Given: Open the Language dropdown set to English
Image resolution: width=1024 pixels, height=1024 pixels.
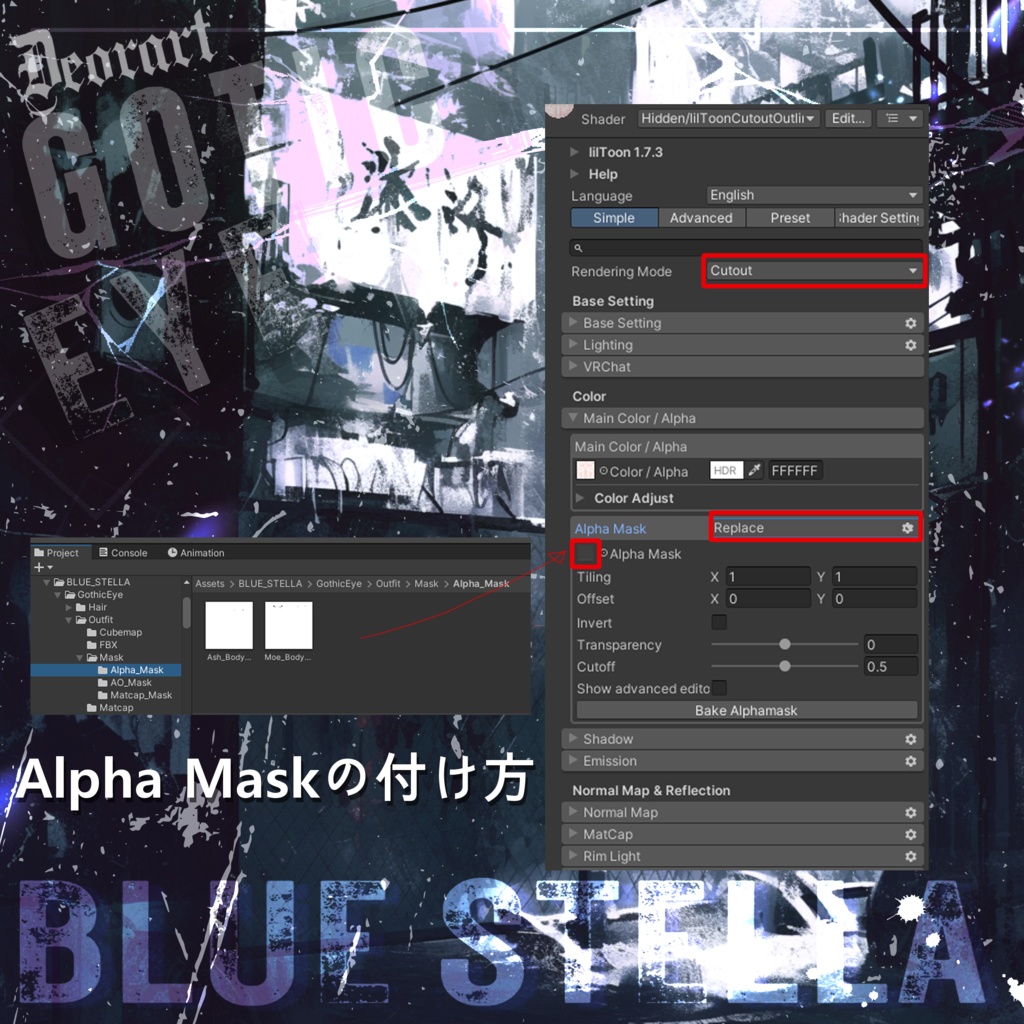Looking at the screenshot, I should [814, 195].
